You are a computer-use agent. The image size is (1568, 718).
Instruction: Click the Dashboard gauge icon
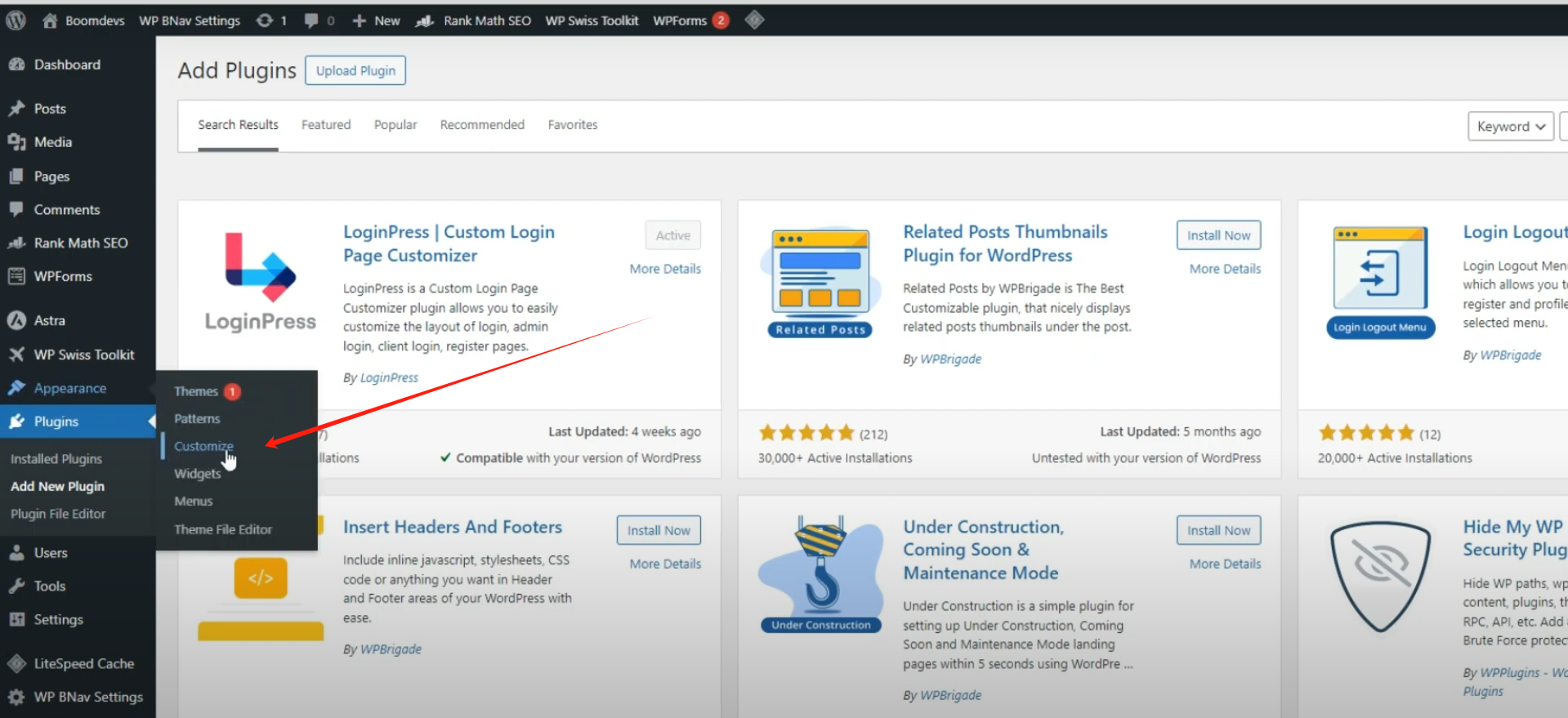click(x=16, y=65)
